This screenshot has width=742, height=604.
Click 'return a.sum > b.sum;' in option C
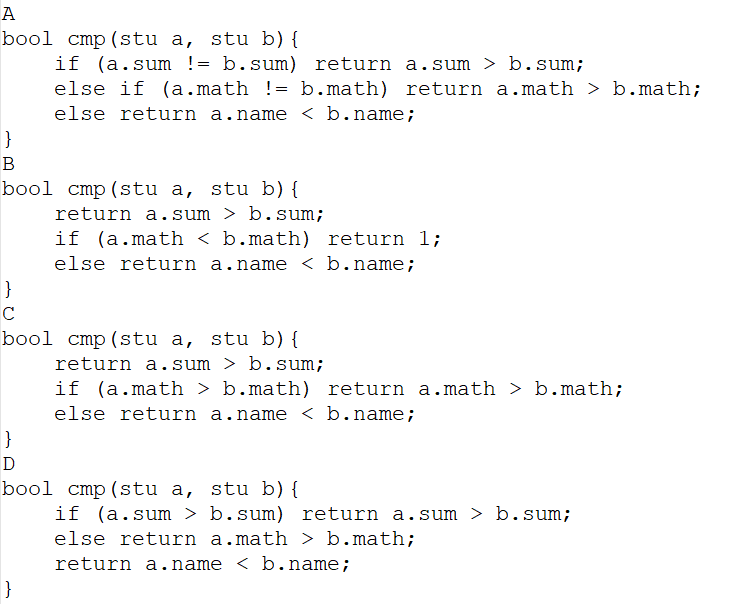tap(189, 364)
